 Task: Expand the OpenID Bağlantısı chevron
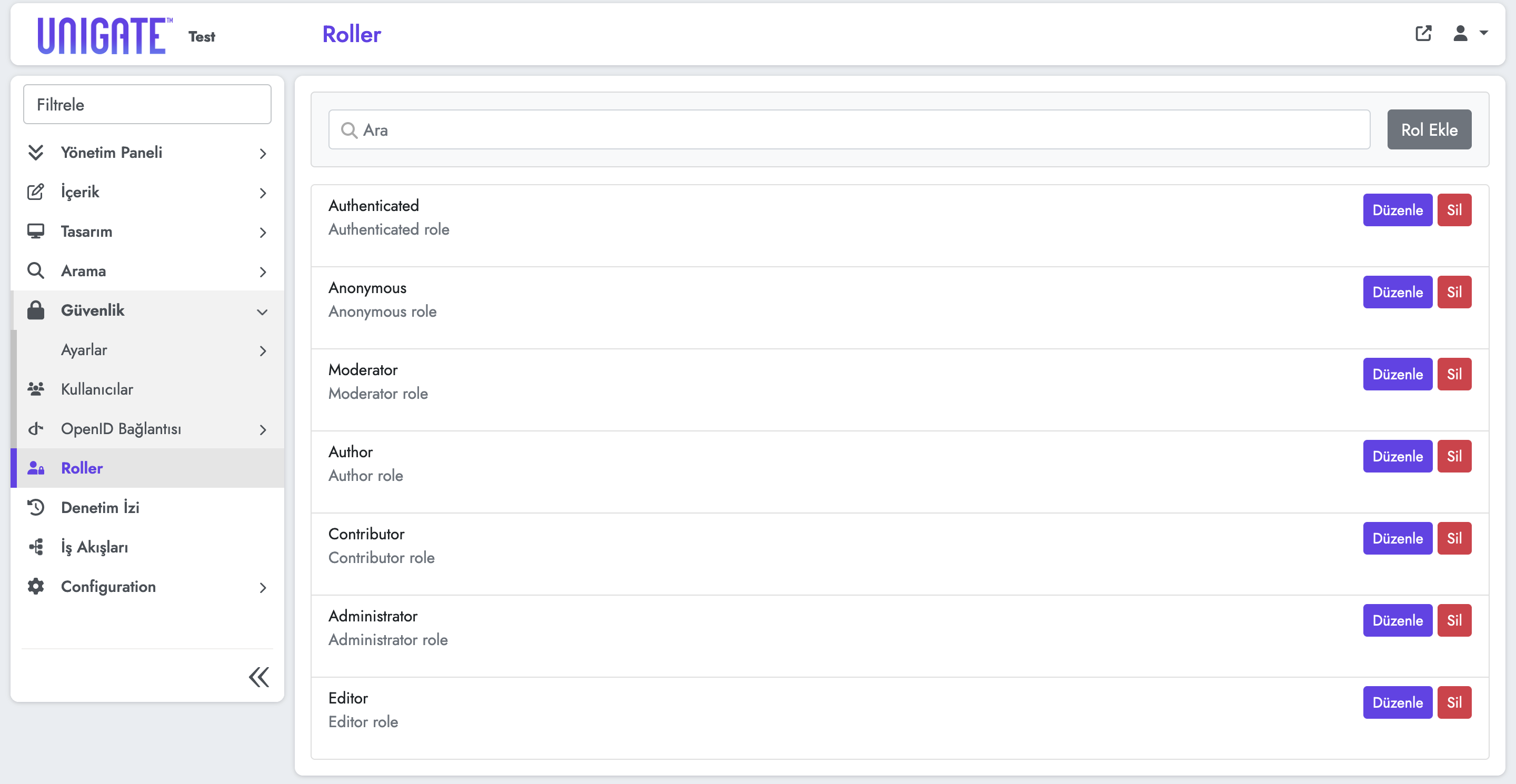pos(263,429)
